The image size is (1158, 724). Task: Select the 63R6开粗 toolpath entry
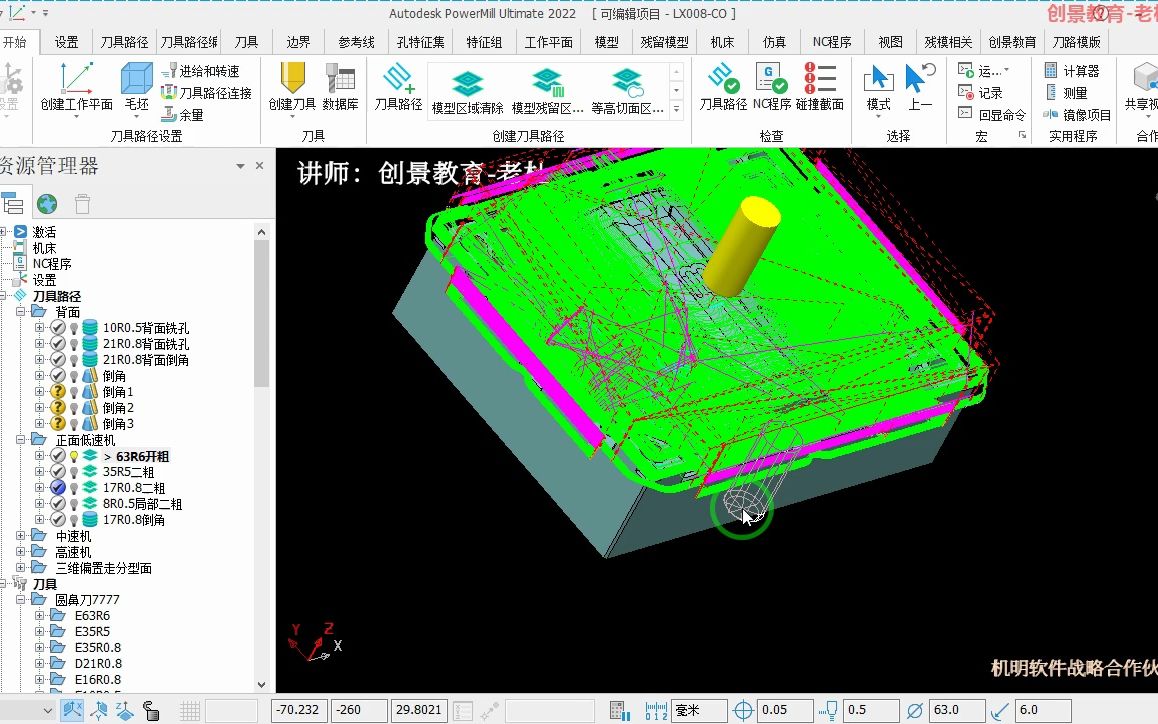pos(142,456)
